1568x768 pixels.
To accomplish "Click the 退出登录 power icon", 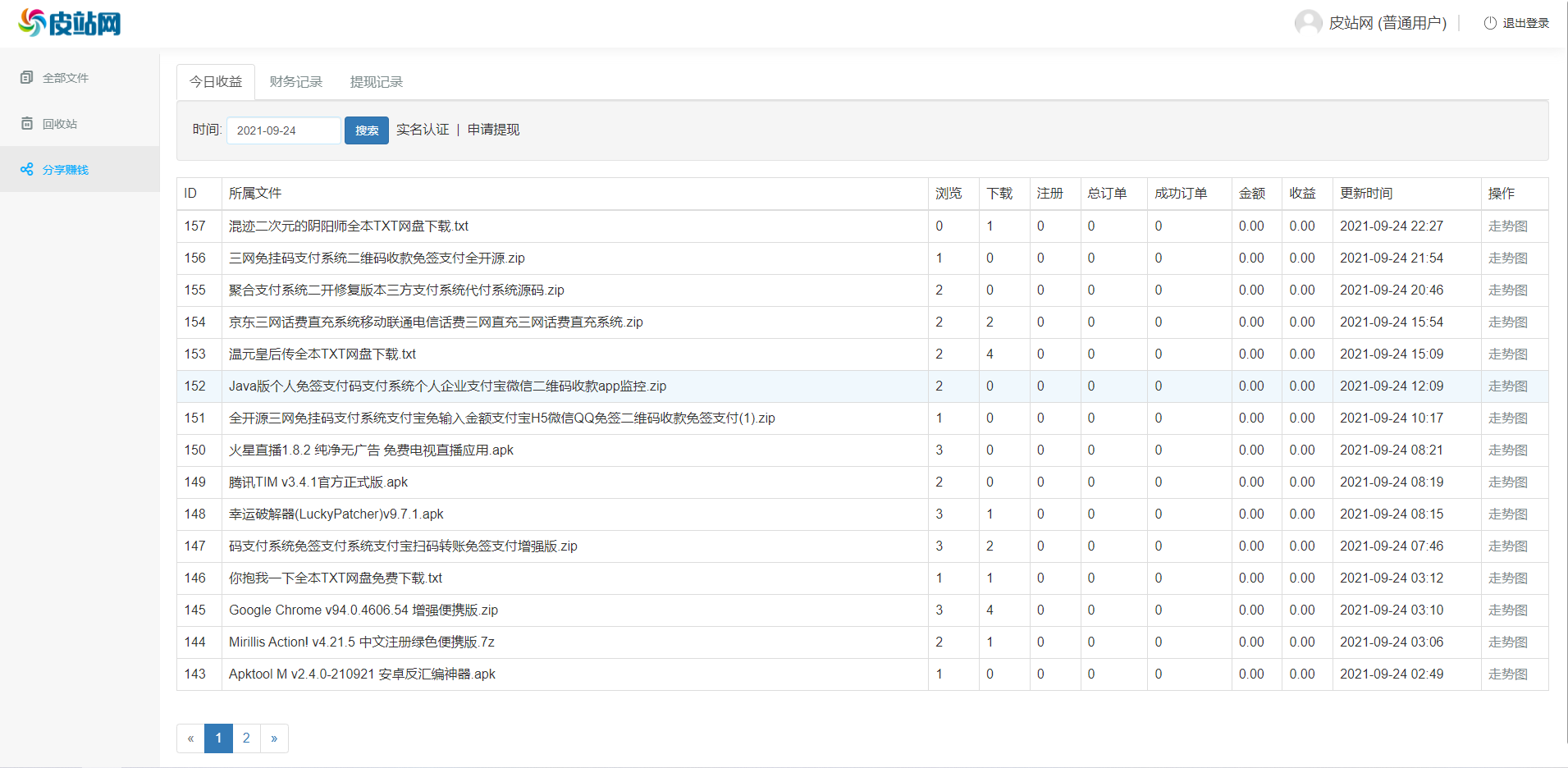I will (x=1490, y=23).
